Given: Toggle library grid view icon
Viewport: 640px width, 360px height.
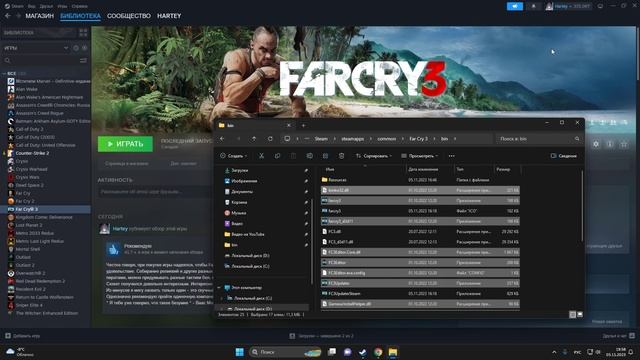Looking at the screenshot, I should [83, 32].
